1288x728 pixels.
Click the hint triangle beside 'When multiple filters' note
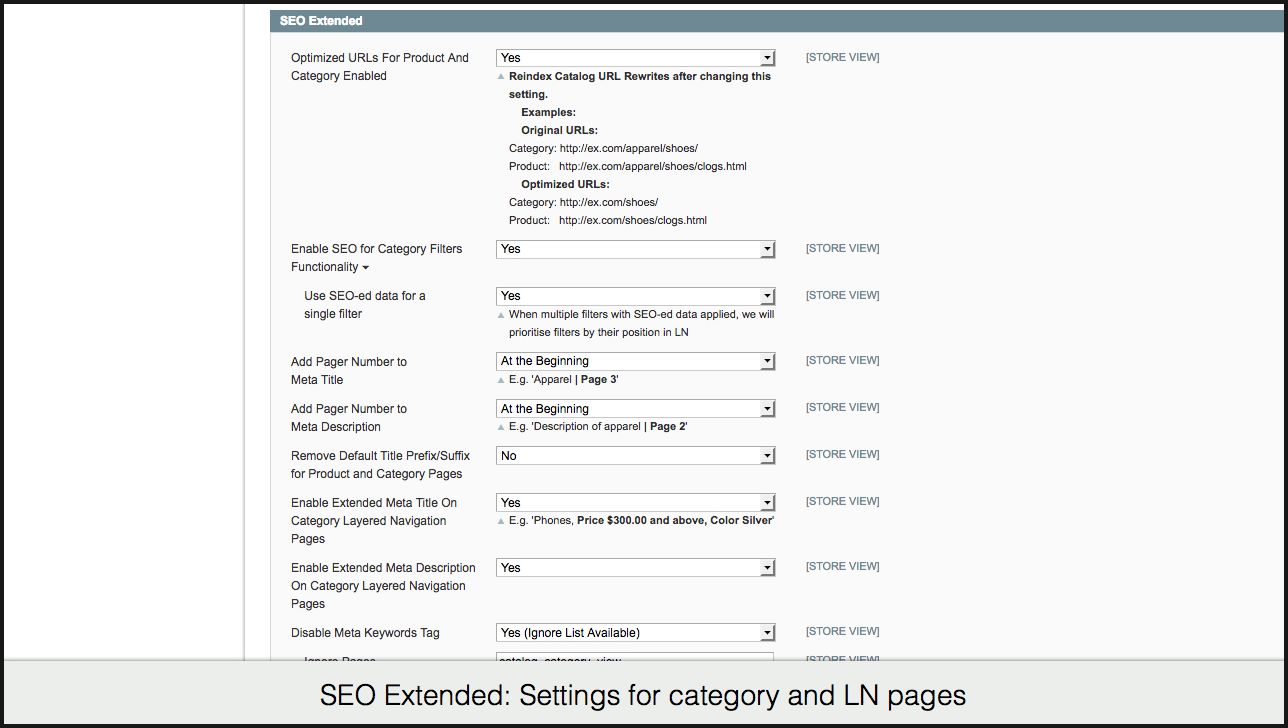point(501,315)
